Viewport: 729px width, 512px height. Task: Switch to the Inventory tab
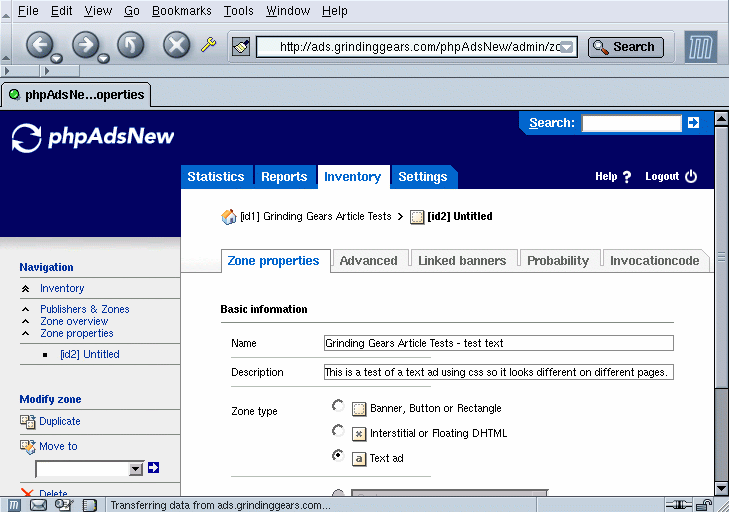(352, 177)
